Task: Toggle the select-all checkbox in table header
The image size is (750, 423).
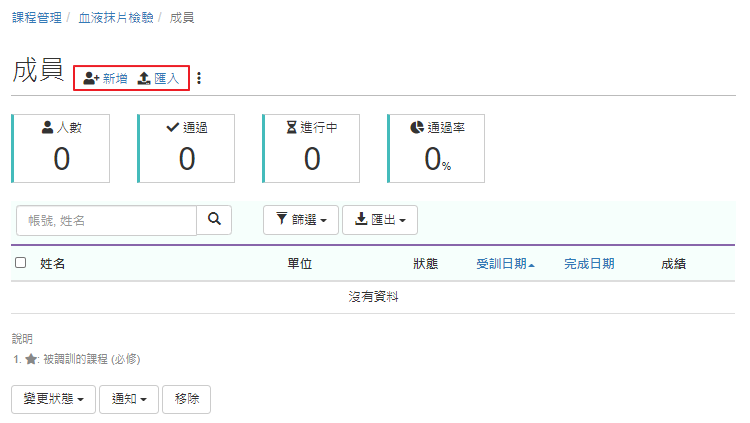Action: coord(21,263)
